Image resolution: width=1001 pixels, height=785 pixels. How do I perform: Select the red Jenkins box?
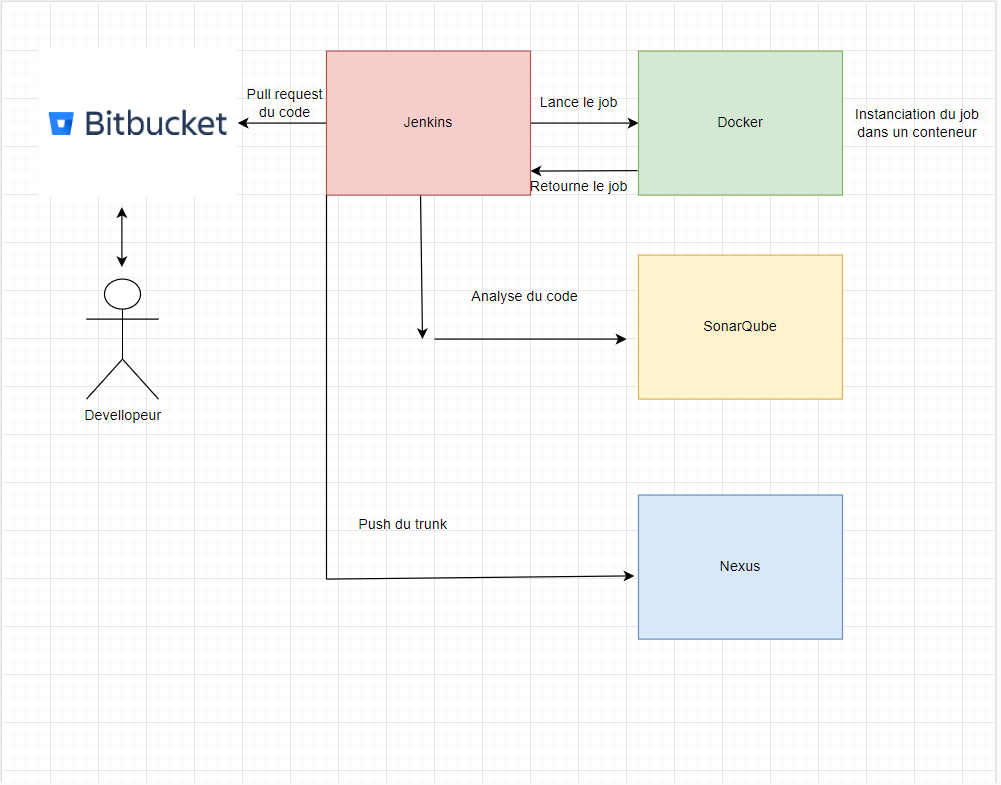[428, 123]
